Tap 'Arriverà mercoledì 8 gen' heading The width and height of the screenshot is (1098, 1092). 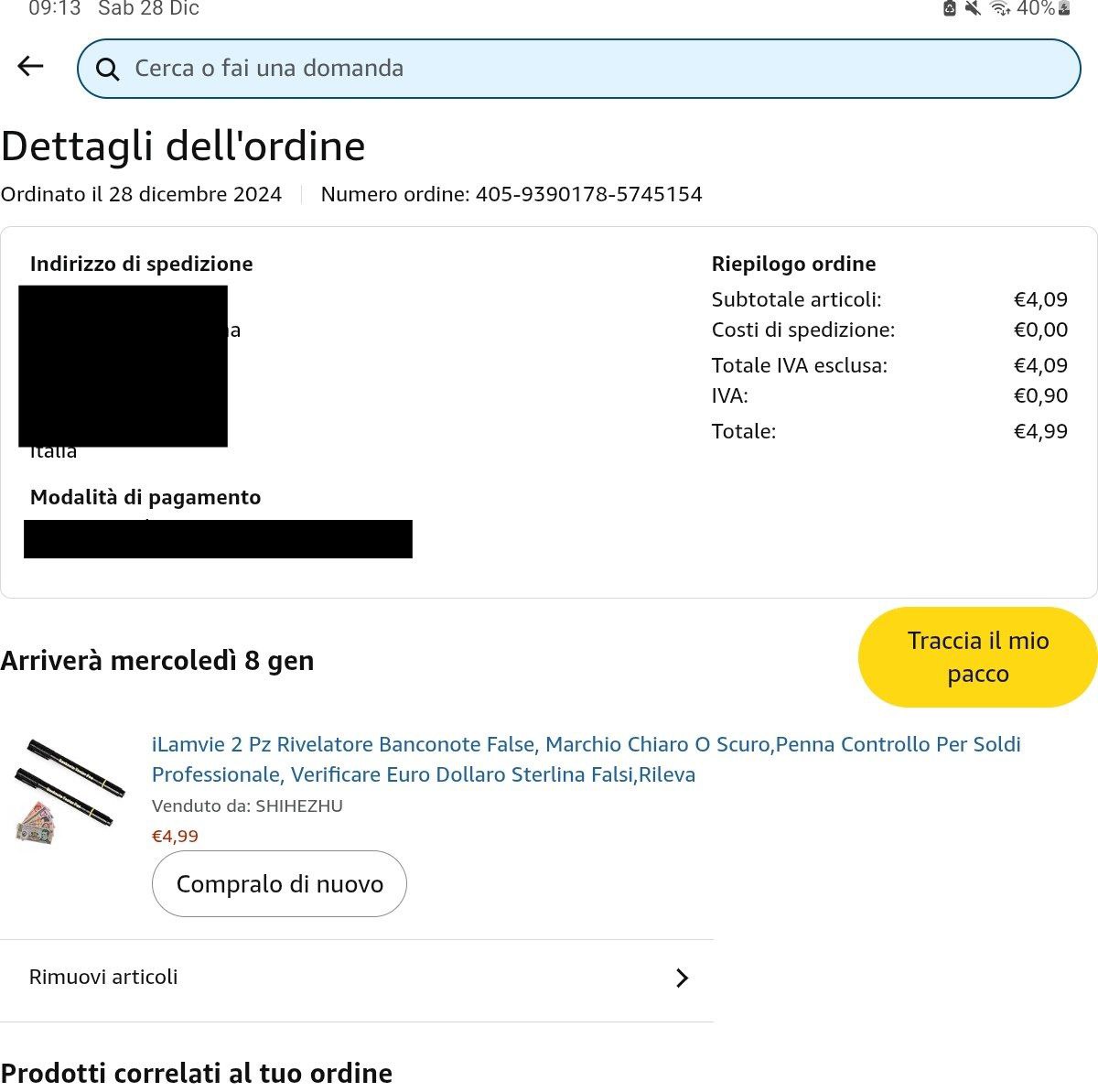[157, 661]
